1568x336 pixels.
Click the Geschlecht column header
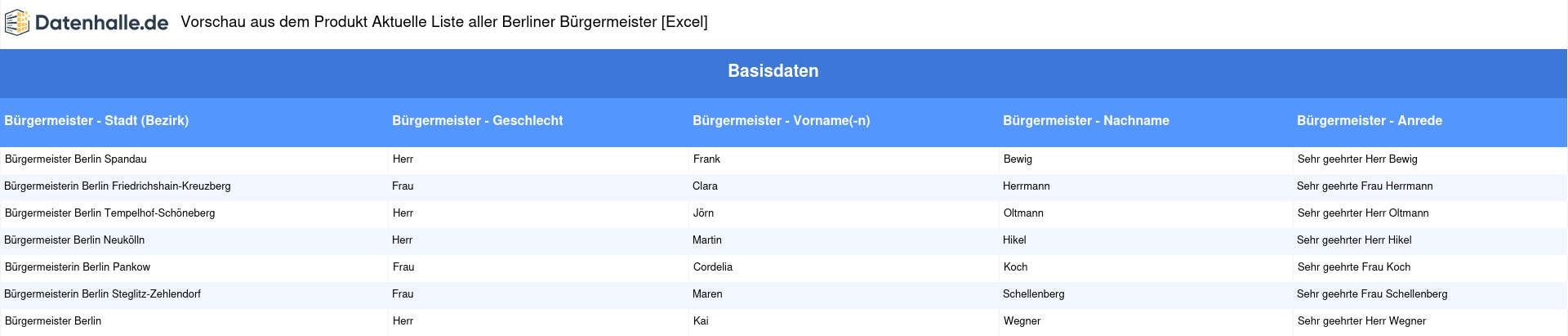(477, 120)
